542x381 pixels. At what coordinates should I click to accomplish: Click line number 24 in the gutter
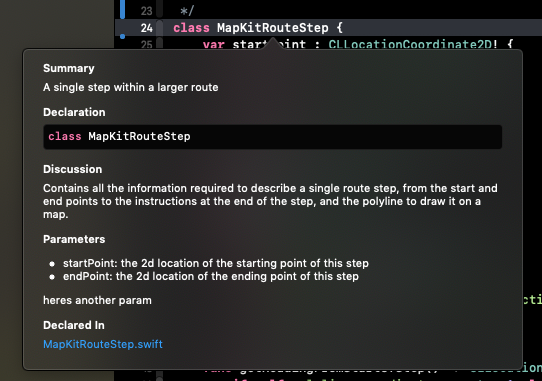coord(147,28)
